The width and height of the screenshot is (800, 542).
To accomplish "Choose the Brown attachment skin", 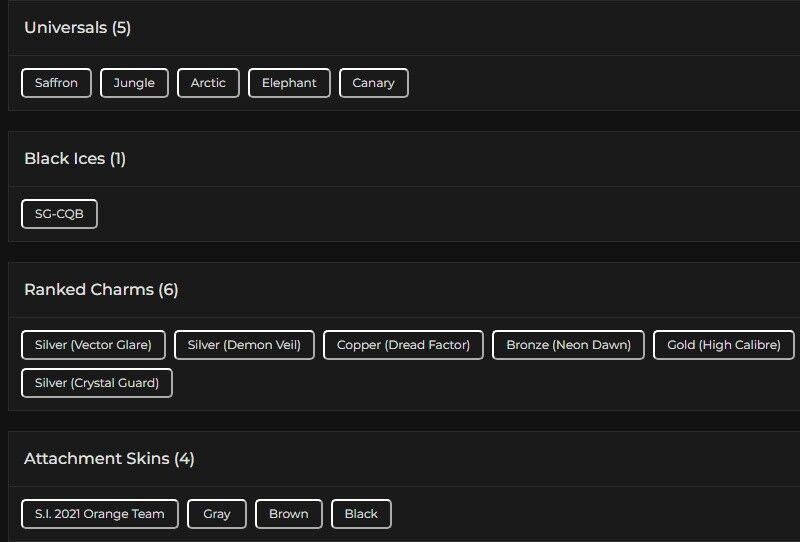I will coord(289,514).
